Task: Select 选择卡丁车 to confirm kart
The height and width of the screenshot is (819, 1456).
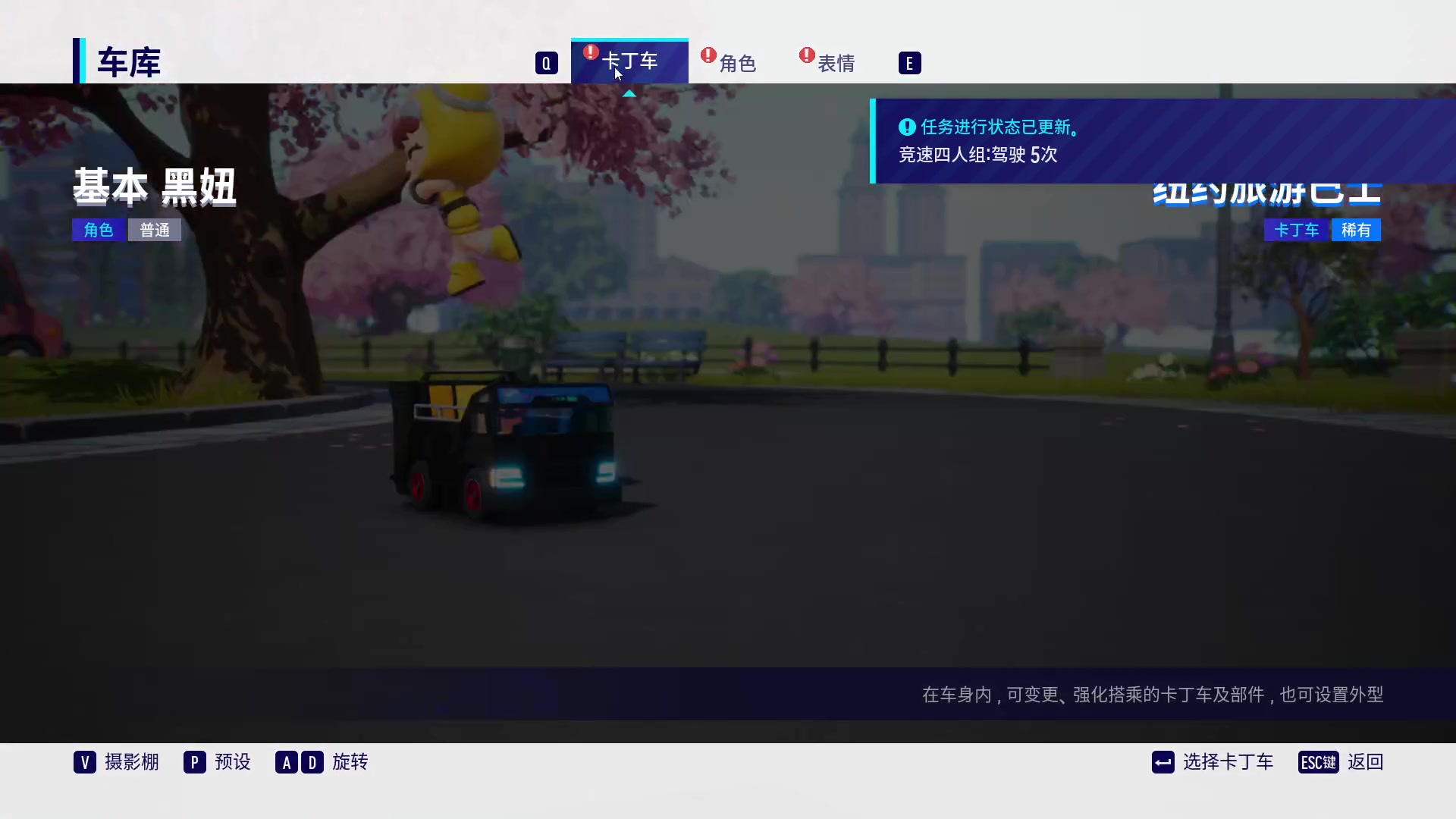Action: [x=1228, y=762]
